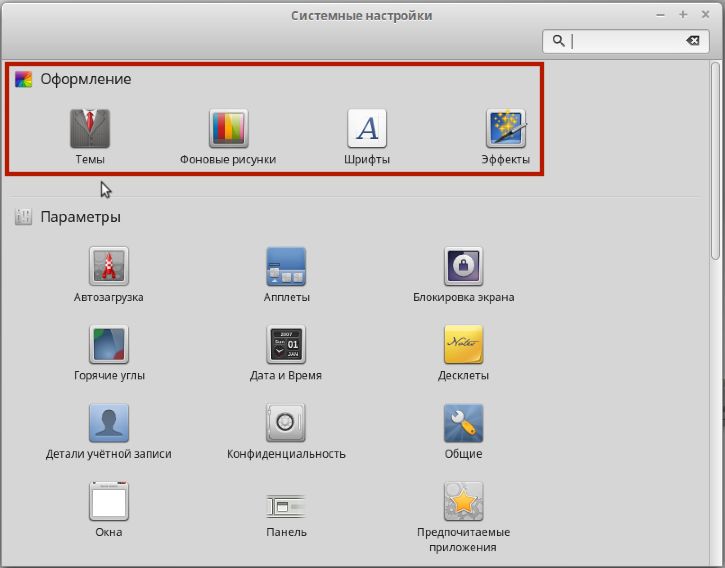The image size is (725, 568).
Task: Open the Шрифты fonts icon
Action: (x=367, y=129)
